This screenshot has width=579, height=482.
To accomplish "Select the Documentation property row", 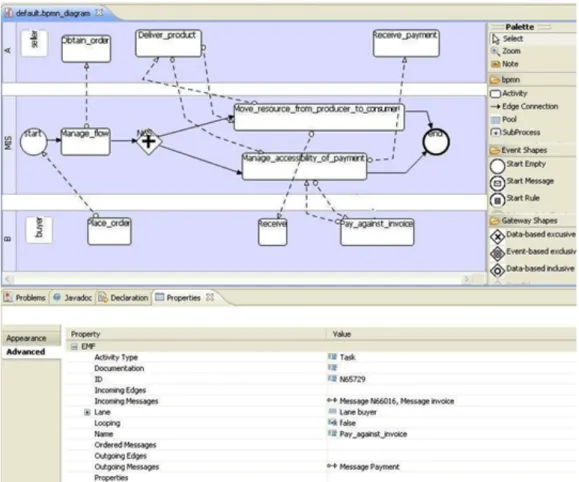I will coord(321,368).
